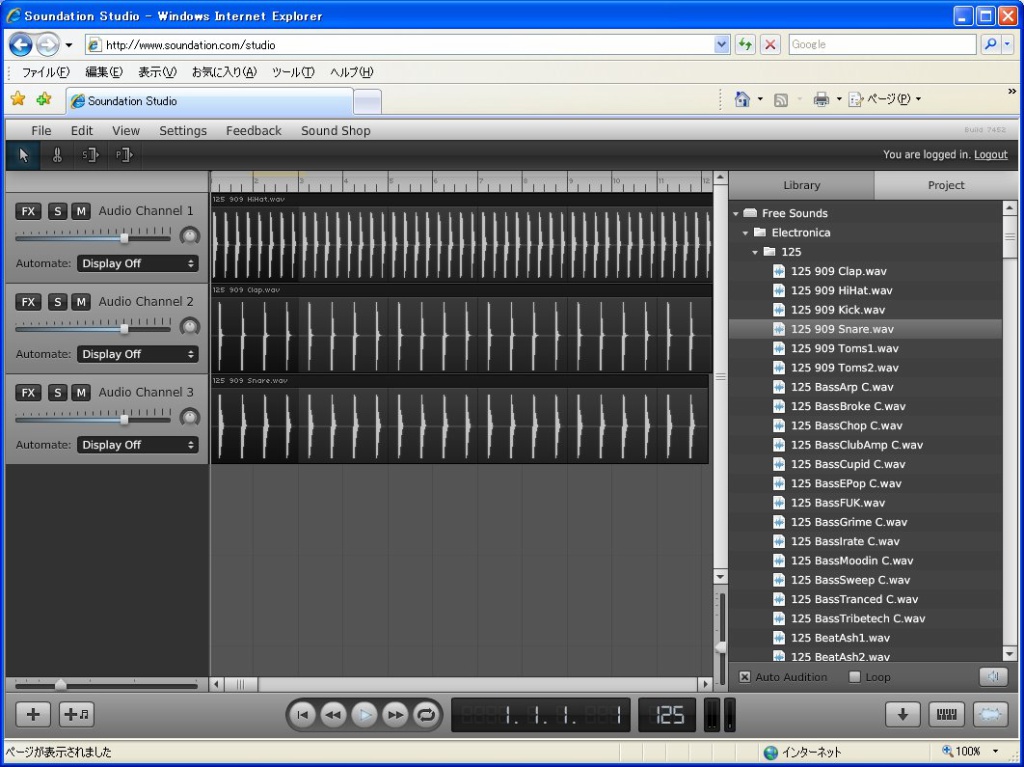Click the download arrow button
This screenshot has width=1024, height=767.
[x=903, y=714]
